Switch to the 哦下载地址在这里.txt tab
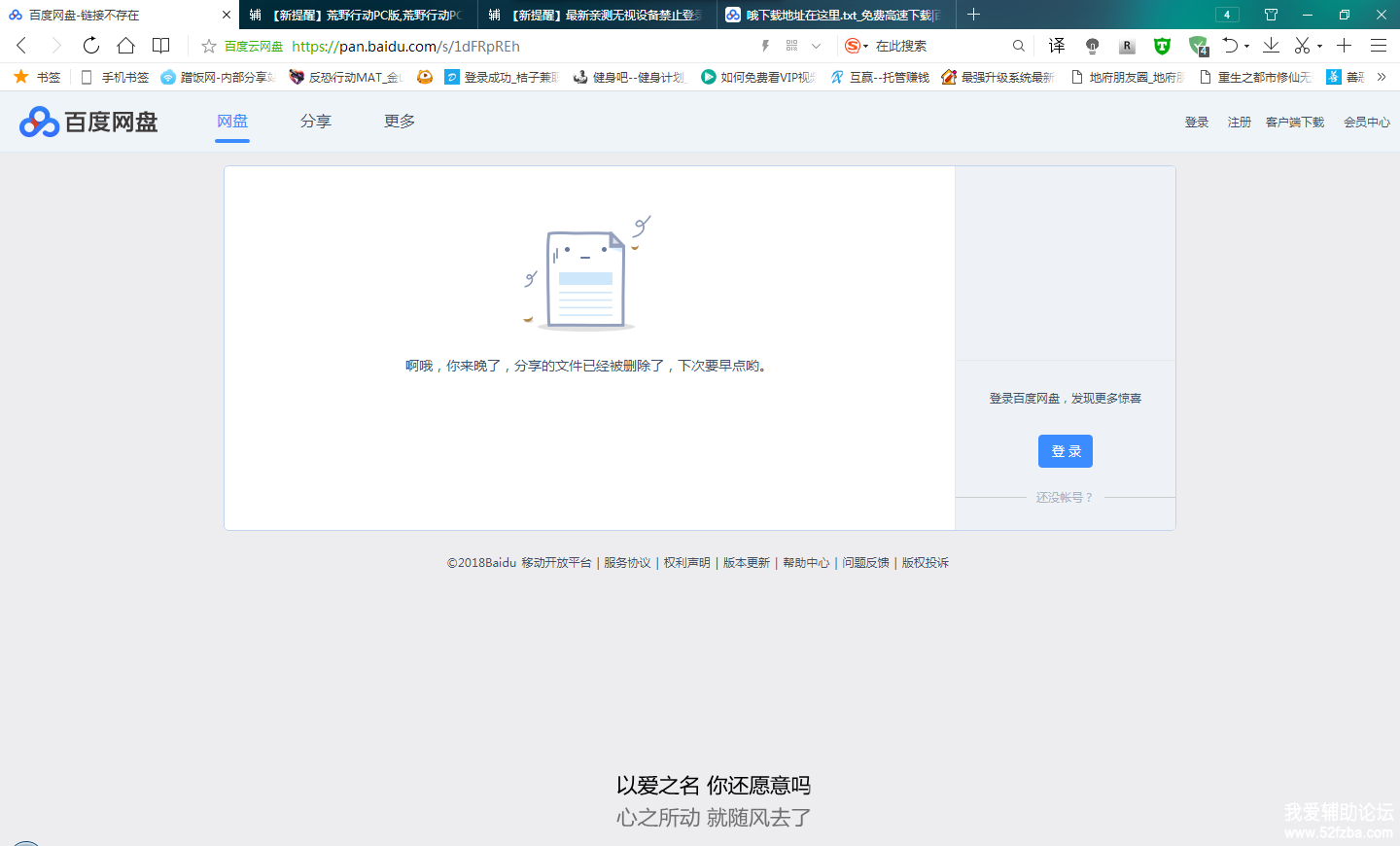Screen dimensions: 1400x846 [836, 15]
